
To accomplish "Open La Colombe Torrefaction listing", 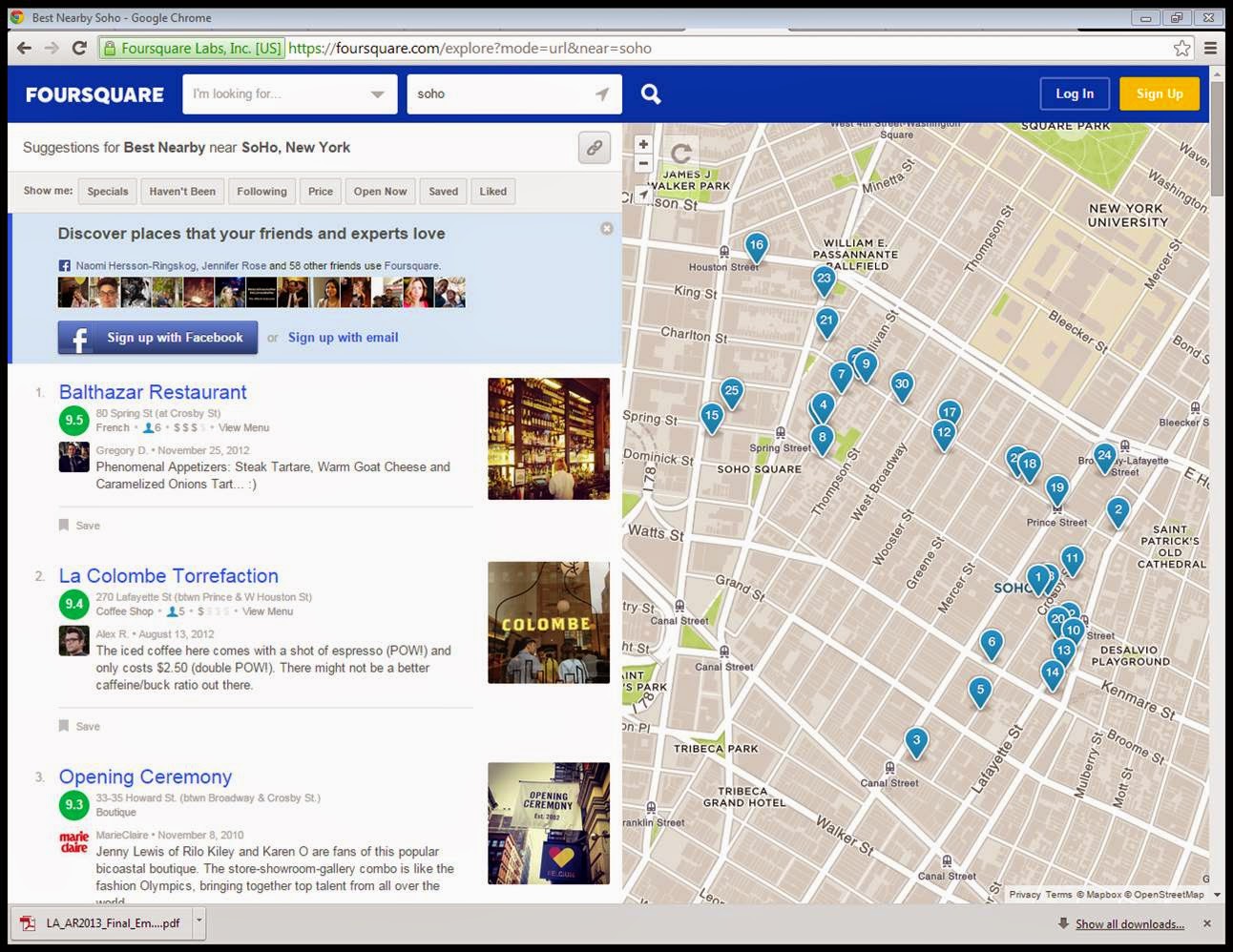I will (x=169, y=576).
